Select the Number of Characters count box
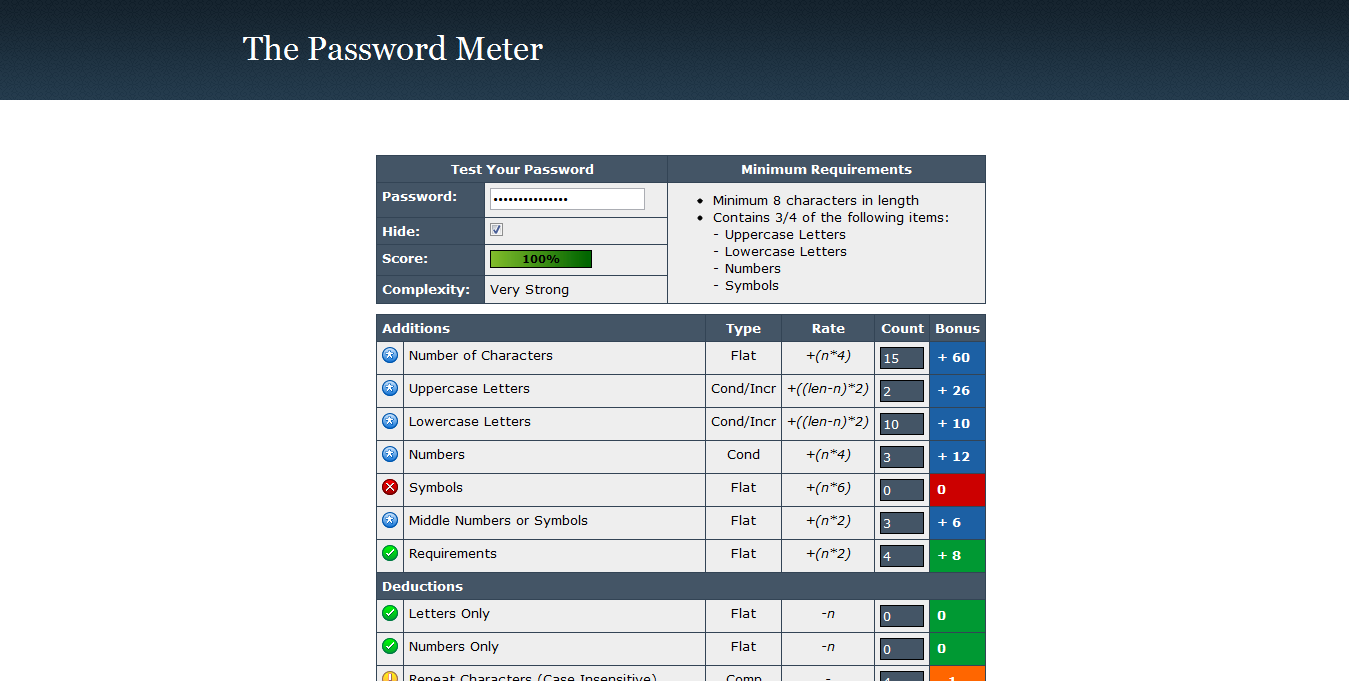 click(x=901, y=358)
